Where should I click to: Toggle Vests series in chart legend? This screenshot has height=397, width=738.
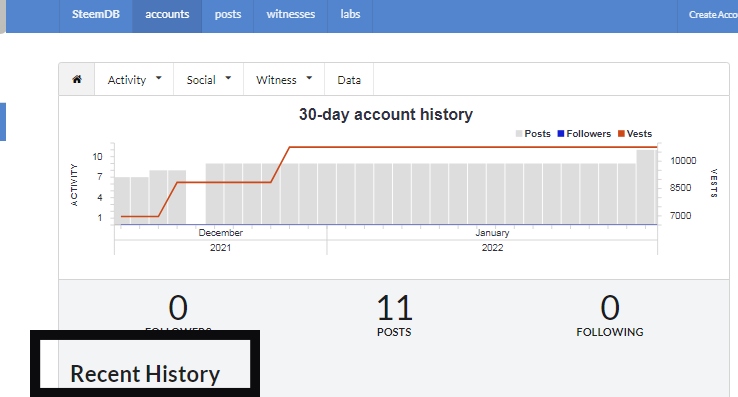click(635, 134)
